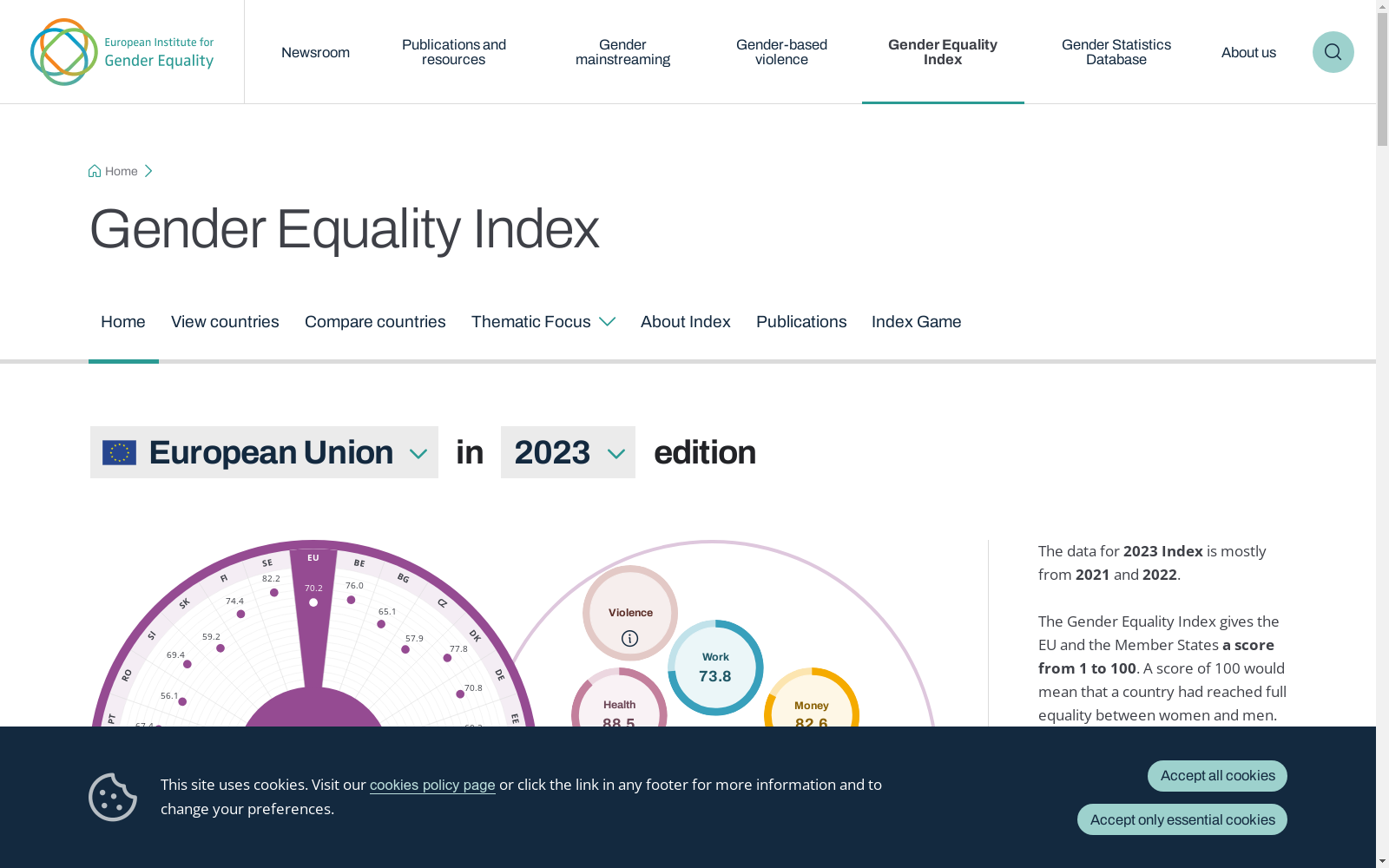Click the RO country label on chart ring
Viewport: 1389px width, 868px height.
tap(127, 674)
